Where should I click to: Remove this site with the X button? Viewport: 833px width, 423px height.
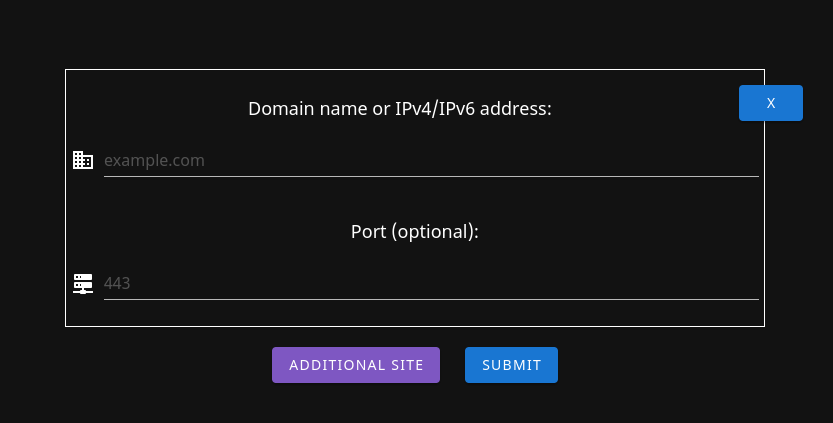click(771, 103)
